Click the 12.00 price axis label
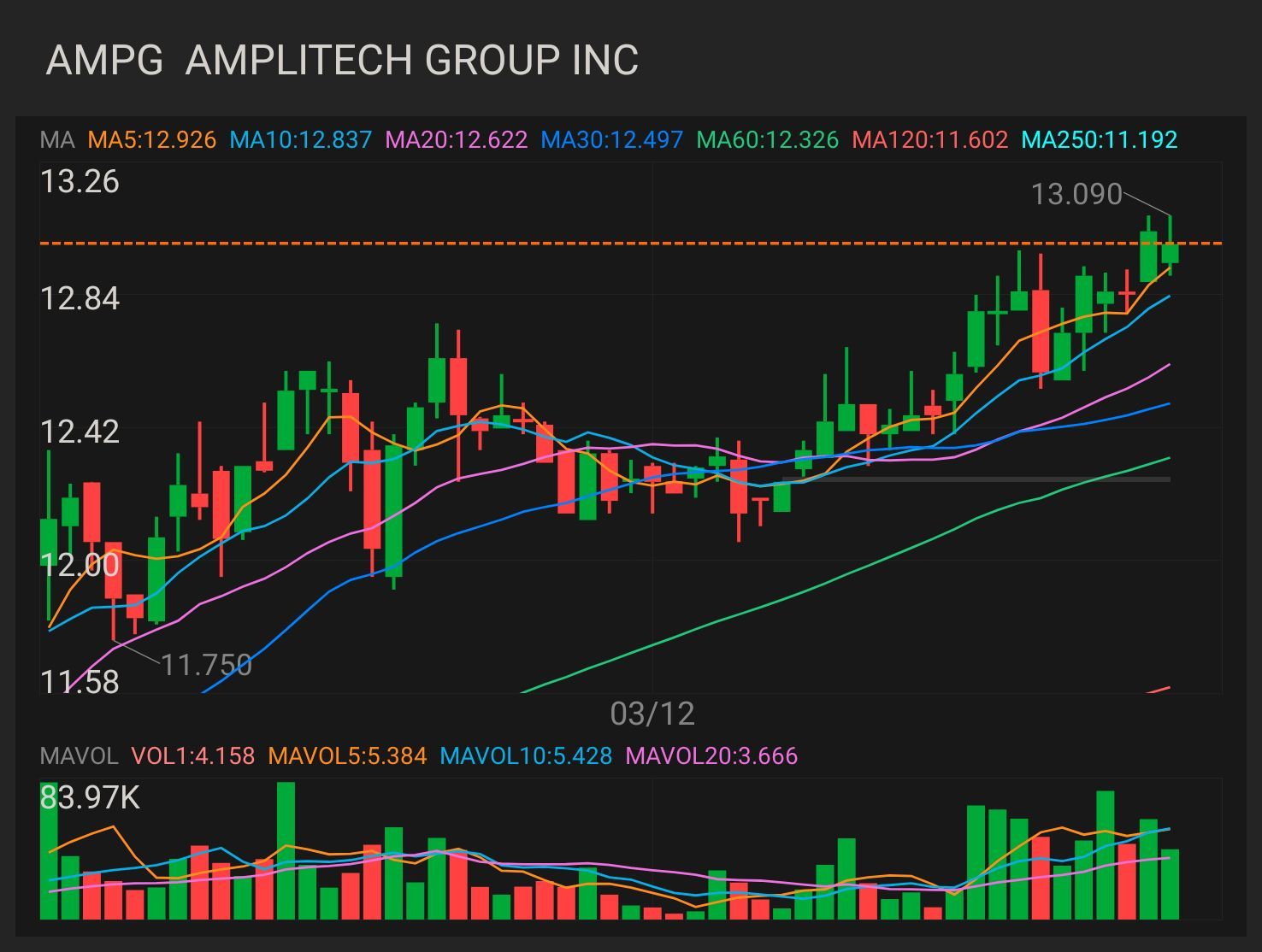 [x=80, y=565]
